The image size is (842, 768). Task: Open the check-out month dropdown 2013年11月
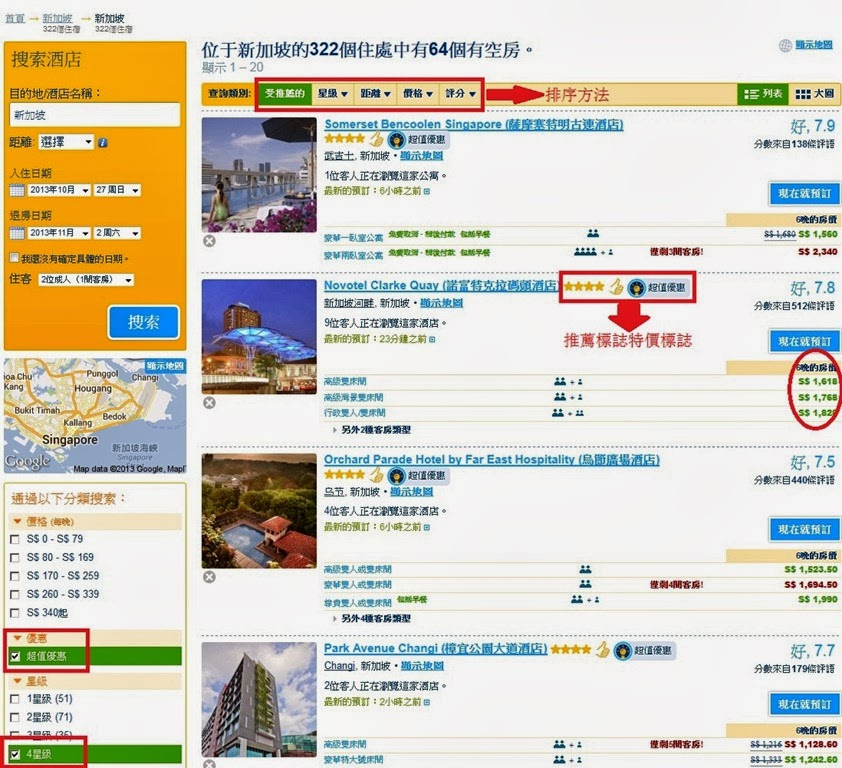click(59, 233)
